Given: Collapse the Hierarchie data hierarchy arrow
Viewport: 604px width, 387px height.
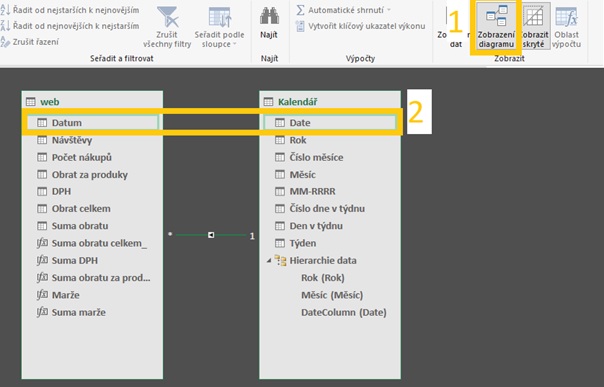Looking at the screenshot, I should point(269,261).
